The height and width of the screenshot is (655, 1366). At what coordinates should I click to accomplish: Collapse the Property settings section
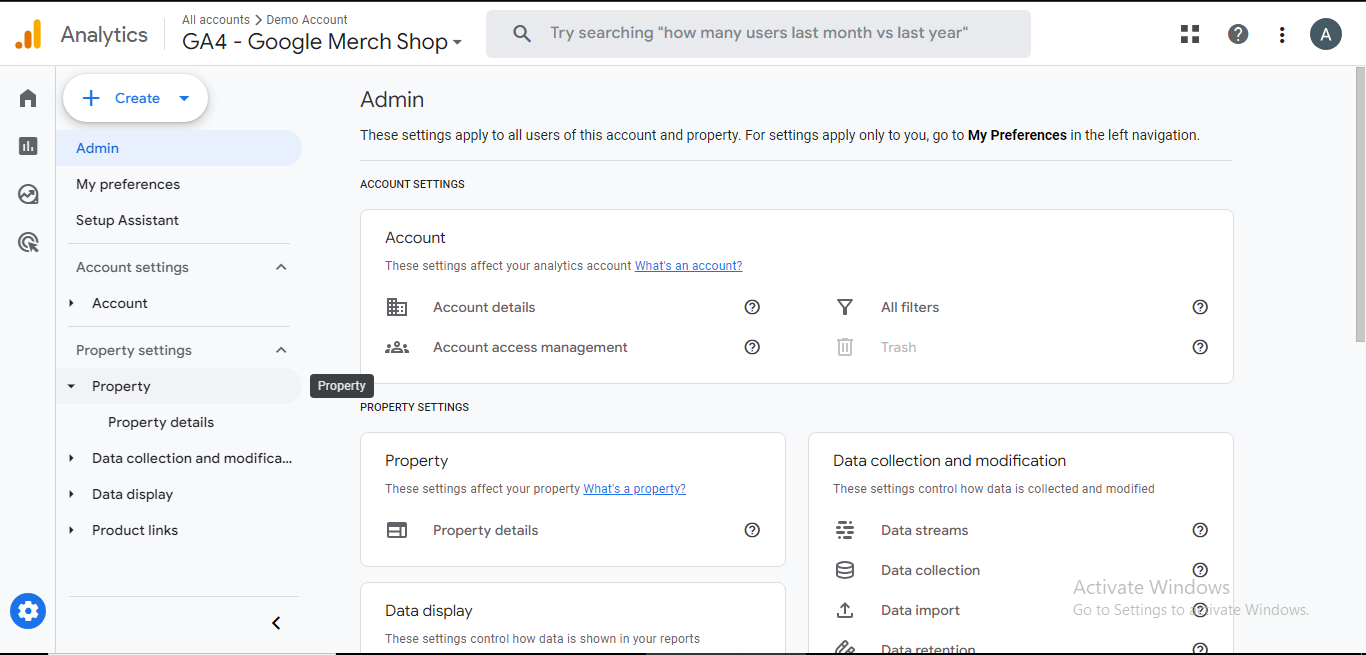[281, 350]
